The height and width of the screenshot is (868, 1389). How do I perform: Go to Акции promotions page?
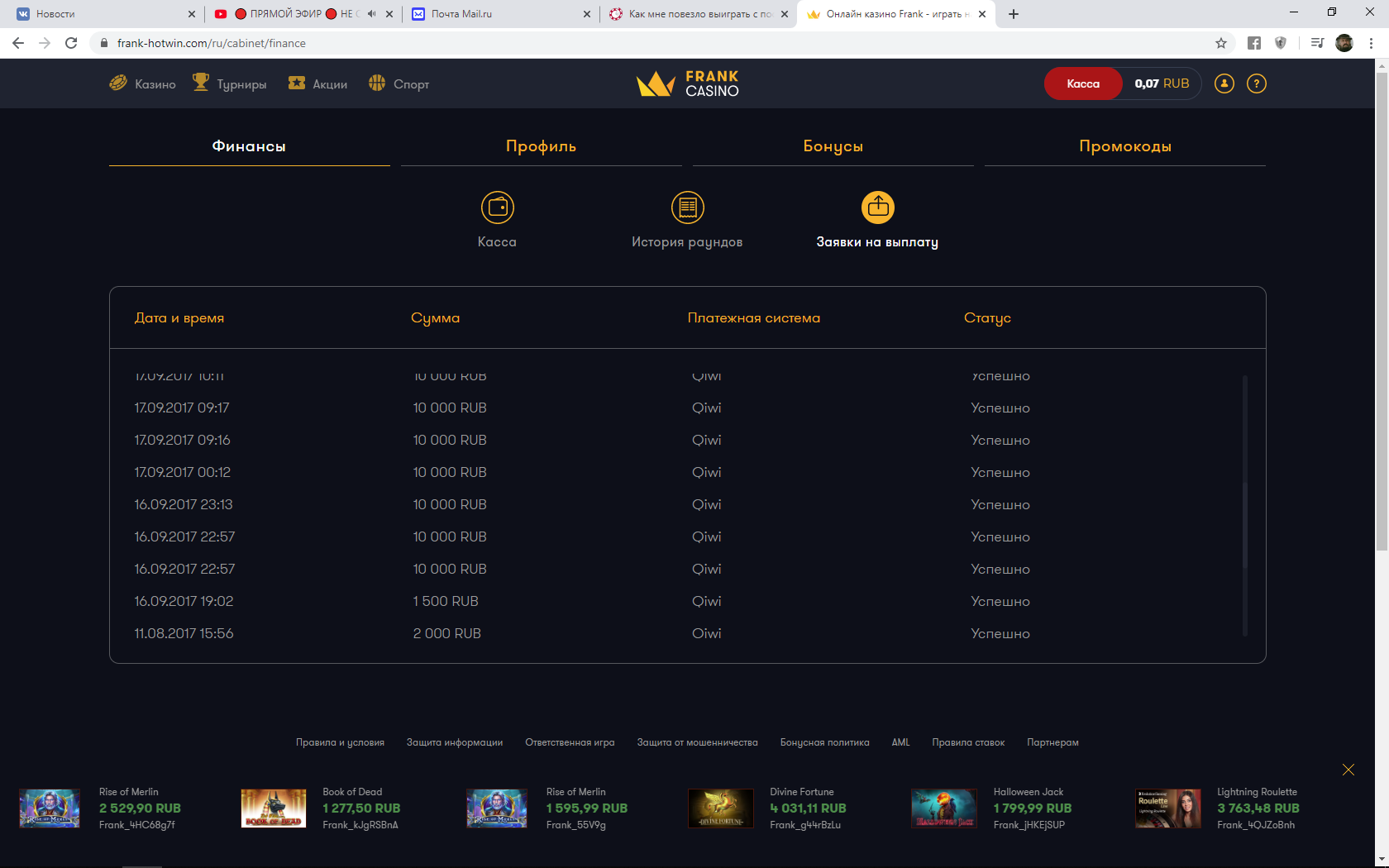pyautogui.click(x=317, y=83)
